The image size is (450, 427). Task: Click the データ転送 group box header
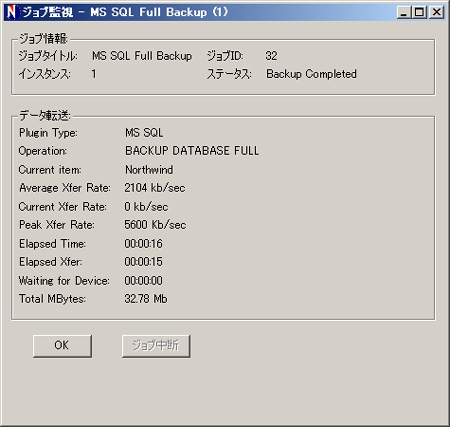[x=45, y=116]
